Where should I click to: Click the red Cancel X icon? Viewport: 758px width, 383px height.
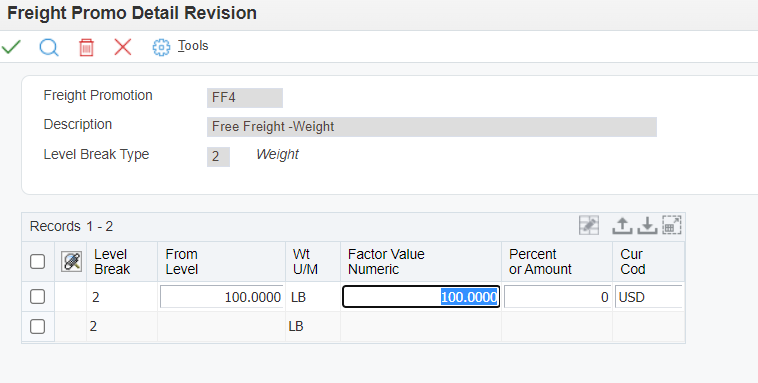pos(123,47)
